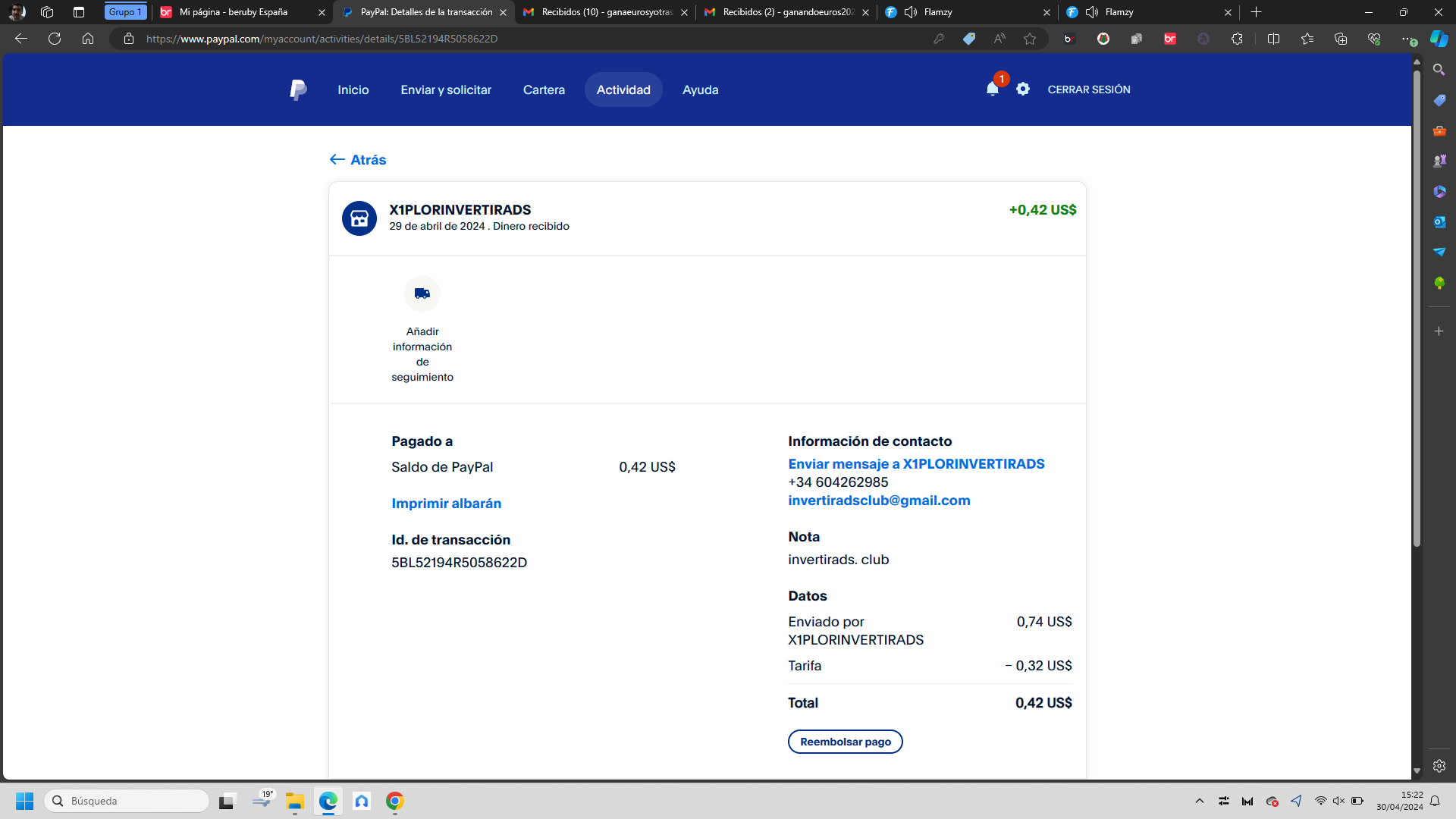Toggle split screen view in browser toolbar
Screen dimensions: 1456x819
coord(1273,39)
